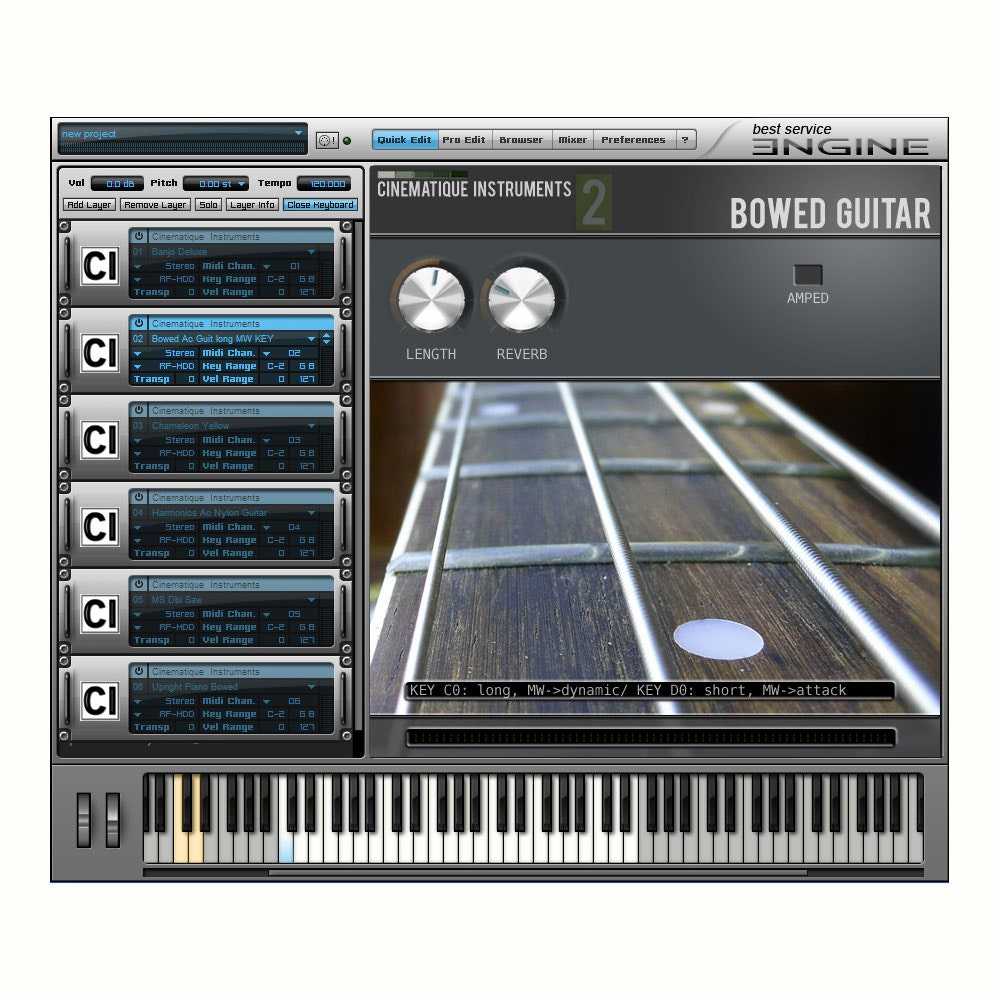Open Chameleon Yellow instrument dropdown

point(311,426)
